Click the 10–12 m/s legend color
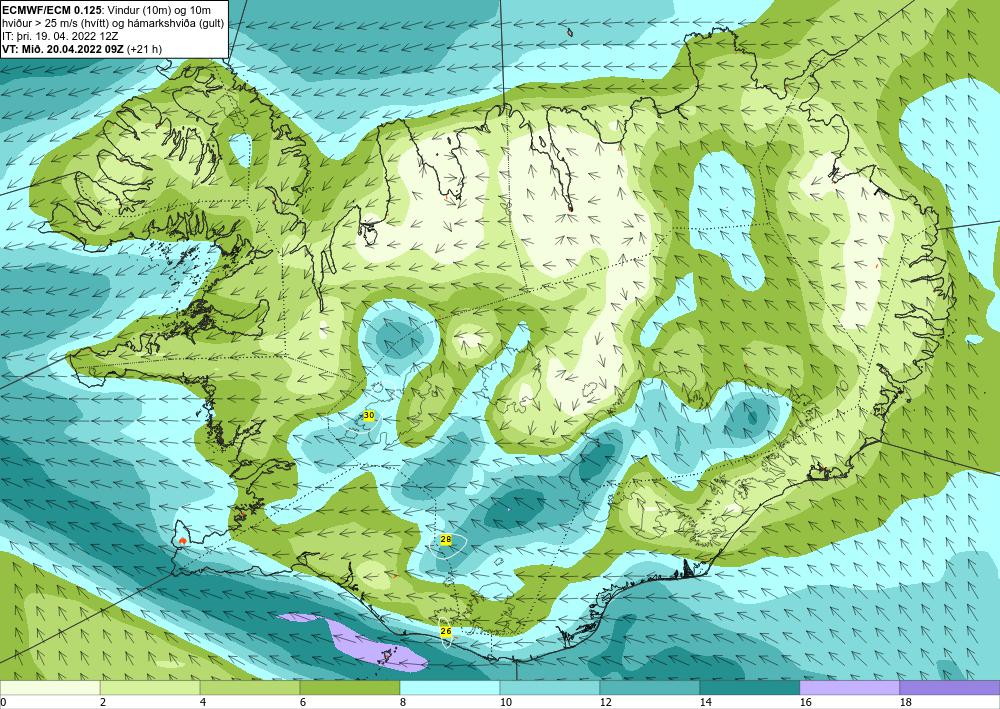 550,687
